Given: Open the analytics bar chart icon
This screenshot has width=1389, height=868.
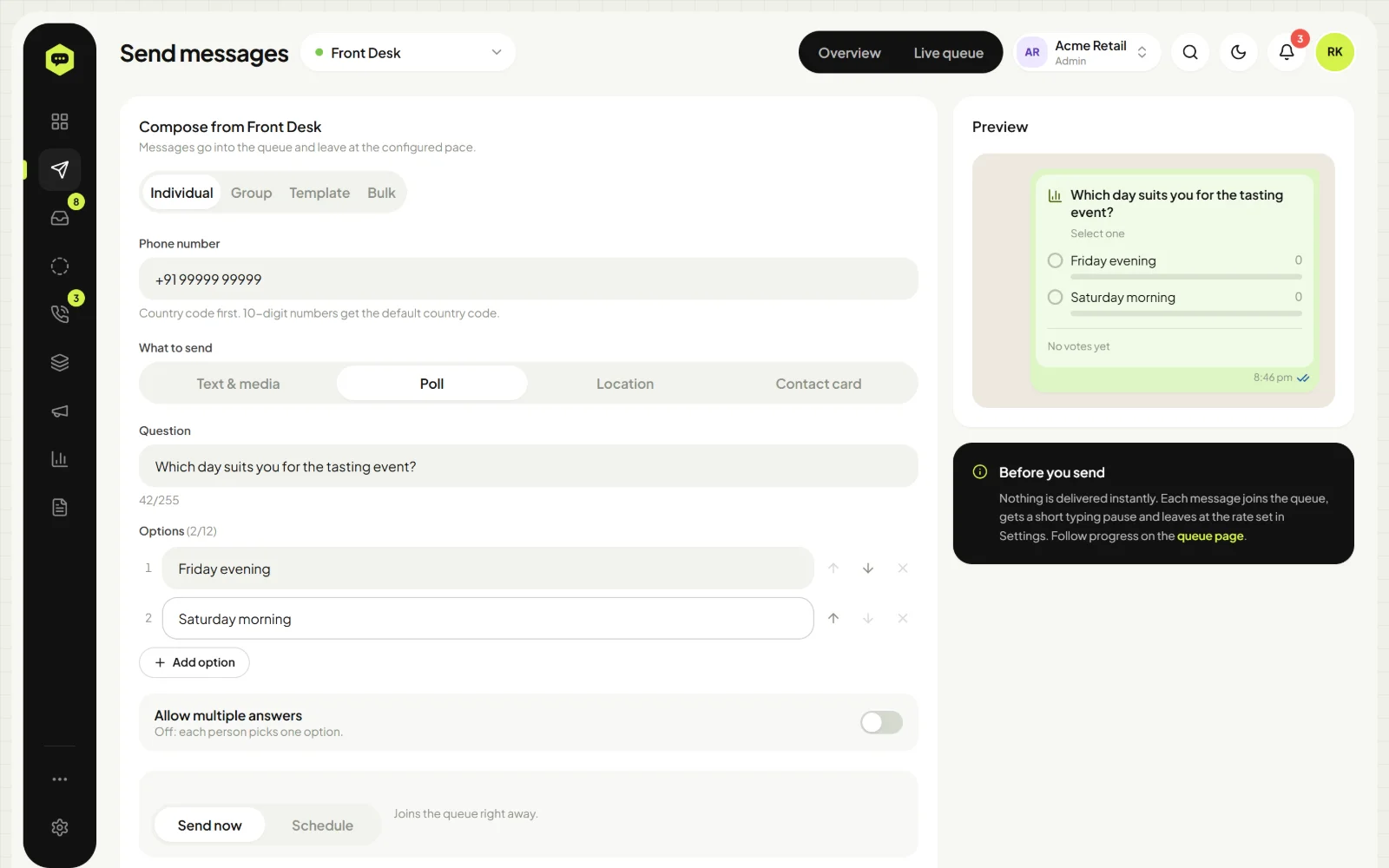Looking at the screenshot, I should pos(59,459).
